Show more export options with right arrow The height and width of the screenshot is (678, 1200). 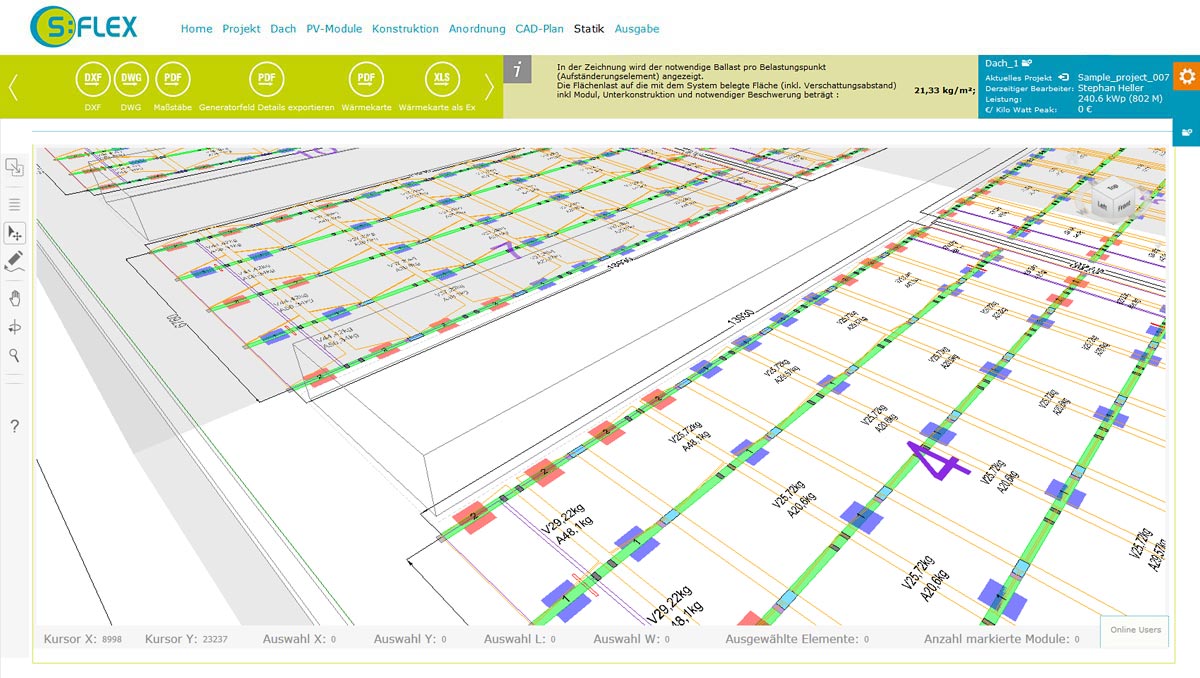pyautogui.click(x=489, y=87)
